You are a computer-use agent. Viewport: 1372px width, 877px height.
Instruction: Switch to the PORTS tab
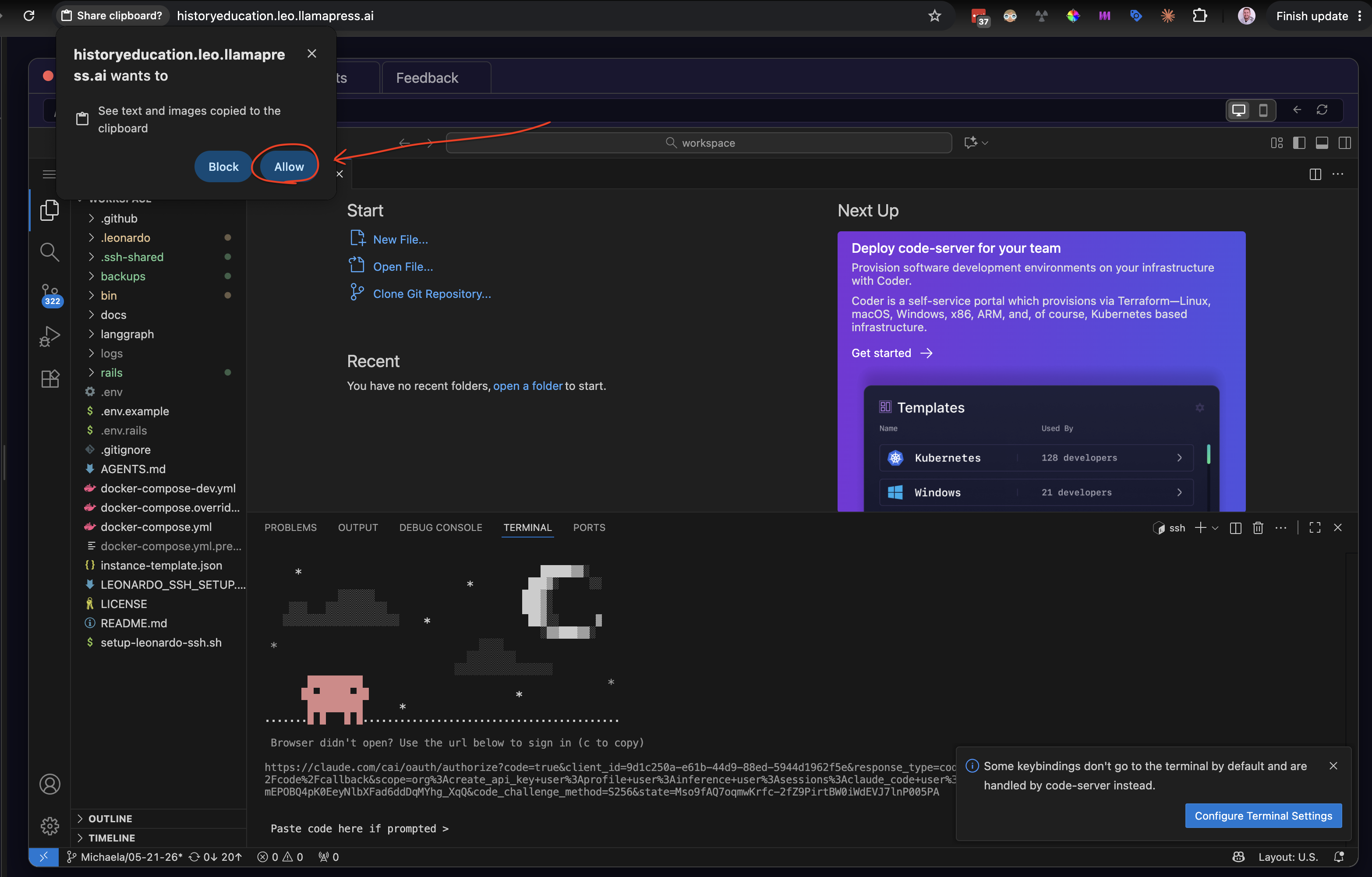click(589, 528)
